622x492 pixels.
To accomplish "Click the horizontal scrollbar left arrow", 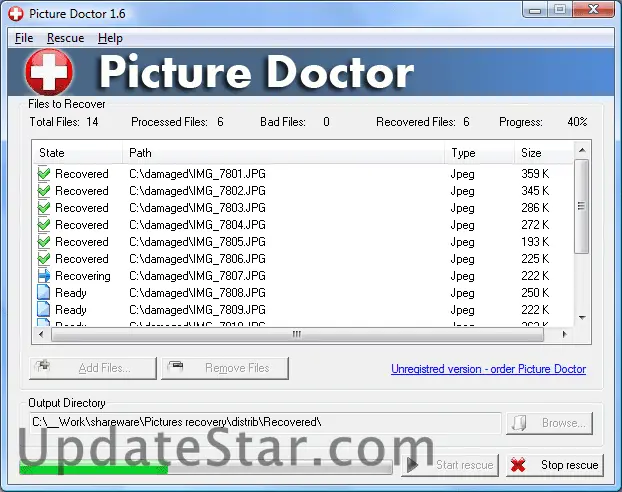I will click(x=41, y=334).
